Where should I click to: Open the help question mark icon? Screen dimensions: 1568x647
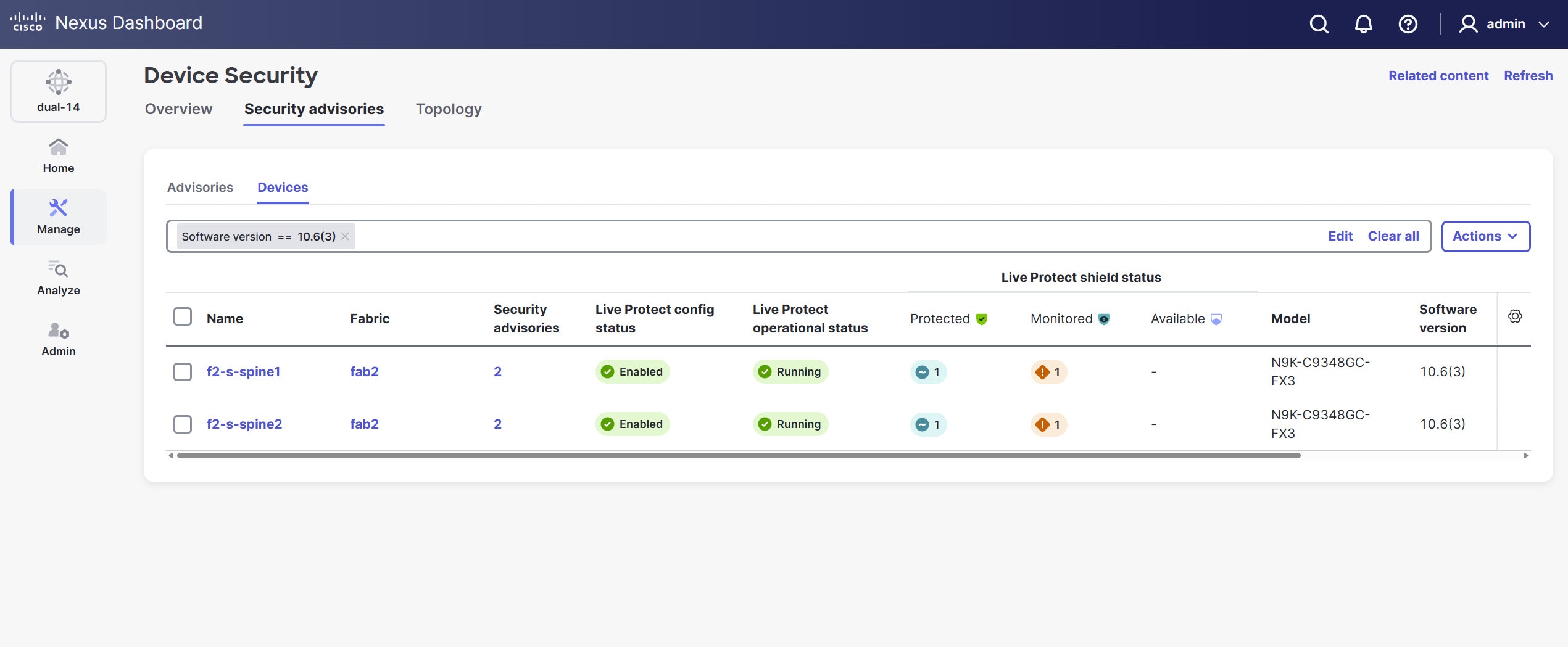(x=1408, y=24)
